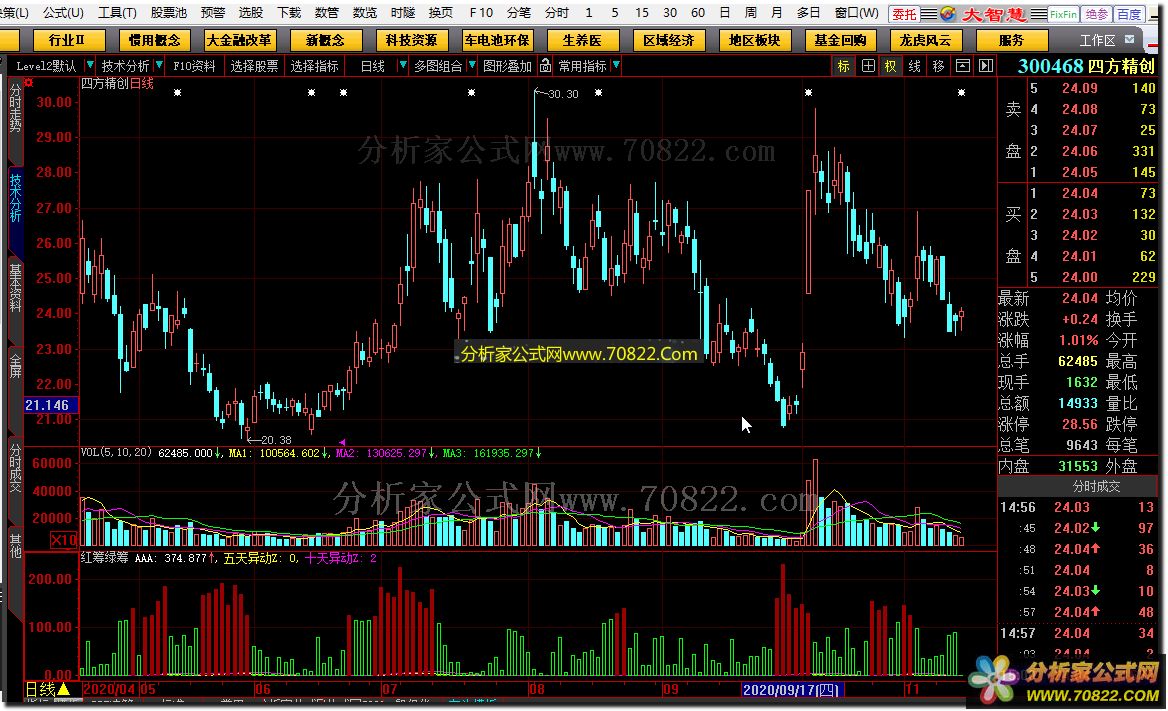Click the 红筹绿筹 indicator name
Screen dimensions: 1168x711
tap(104, 557)
